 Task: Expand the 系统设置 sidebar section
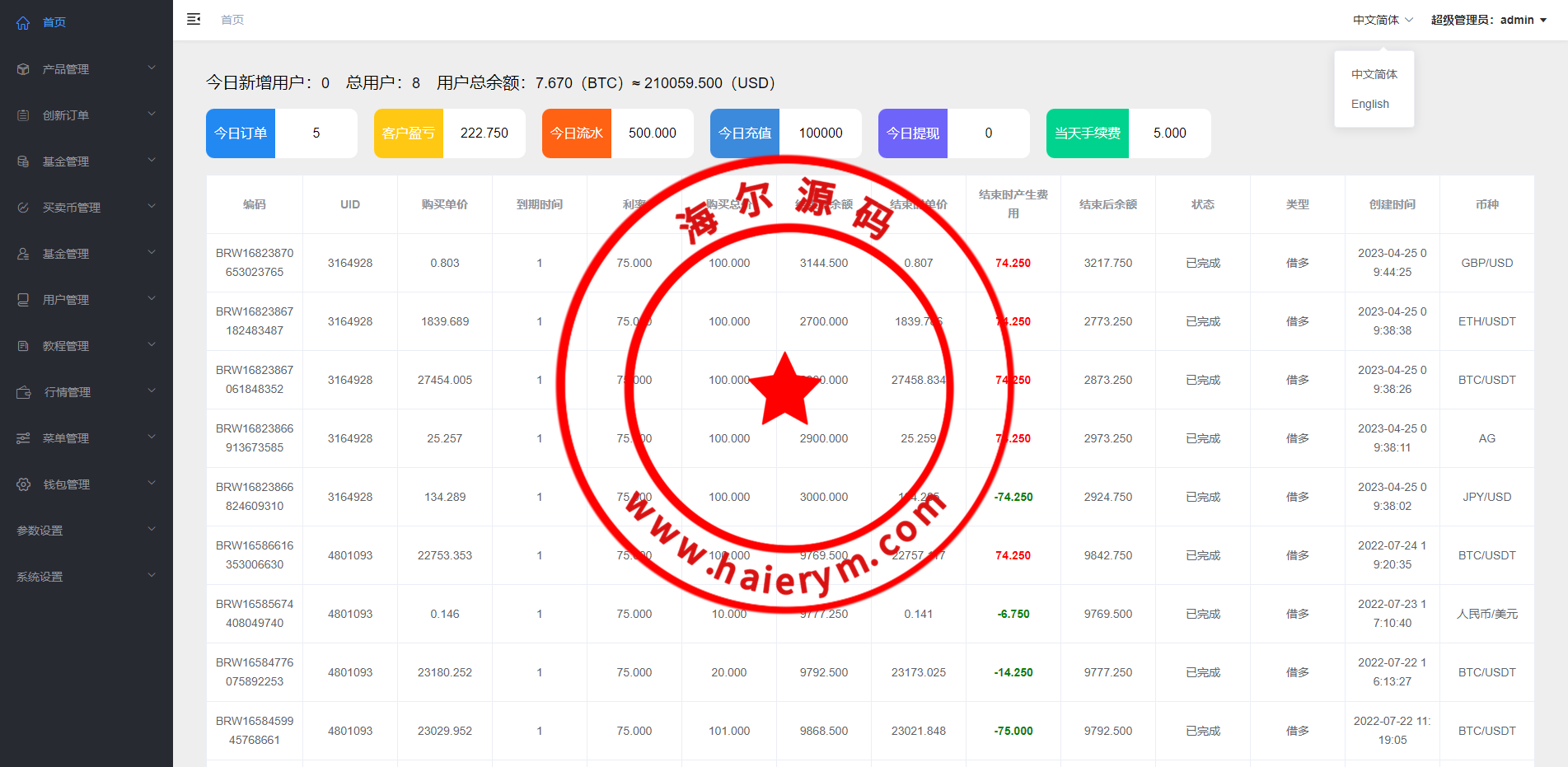86,577
